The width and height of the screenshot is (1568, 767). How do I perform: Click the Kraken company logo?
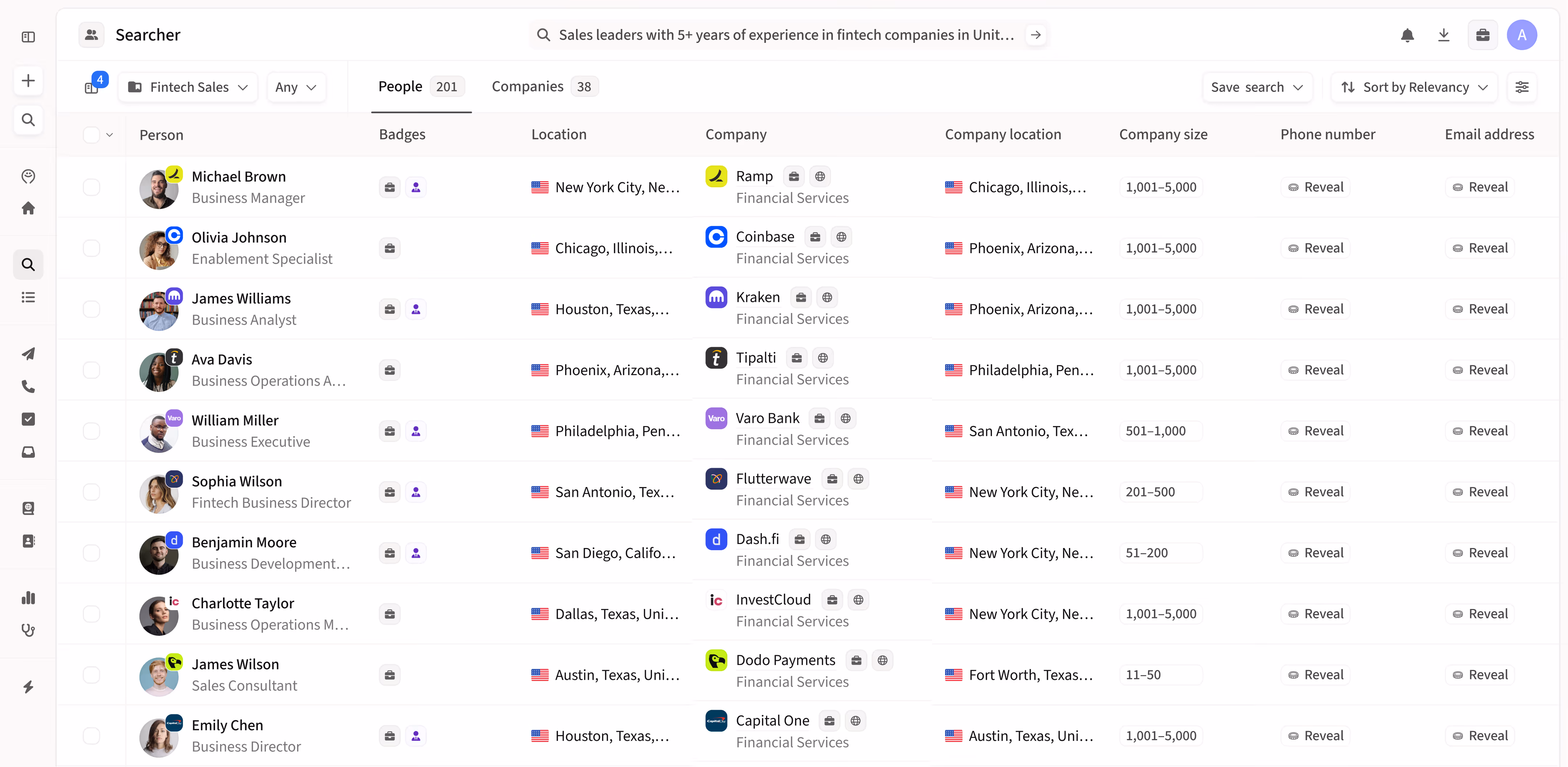click(x=716, y=298)
